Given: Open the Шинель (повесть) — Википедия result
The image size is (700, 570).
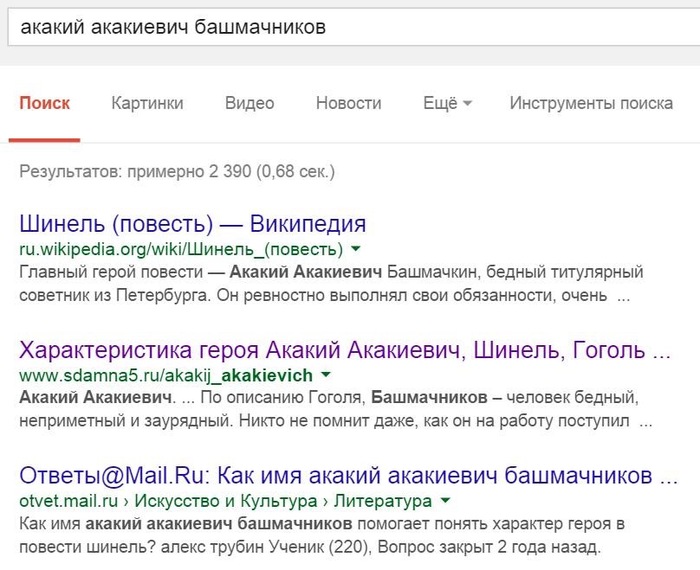Looking at the screenshot, I should point(192,223).
